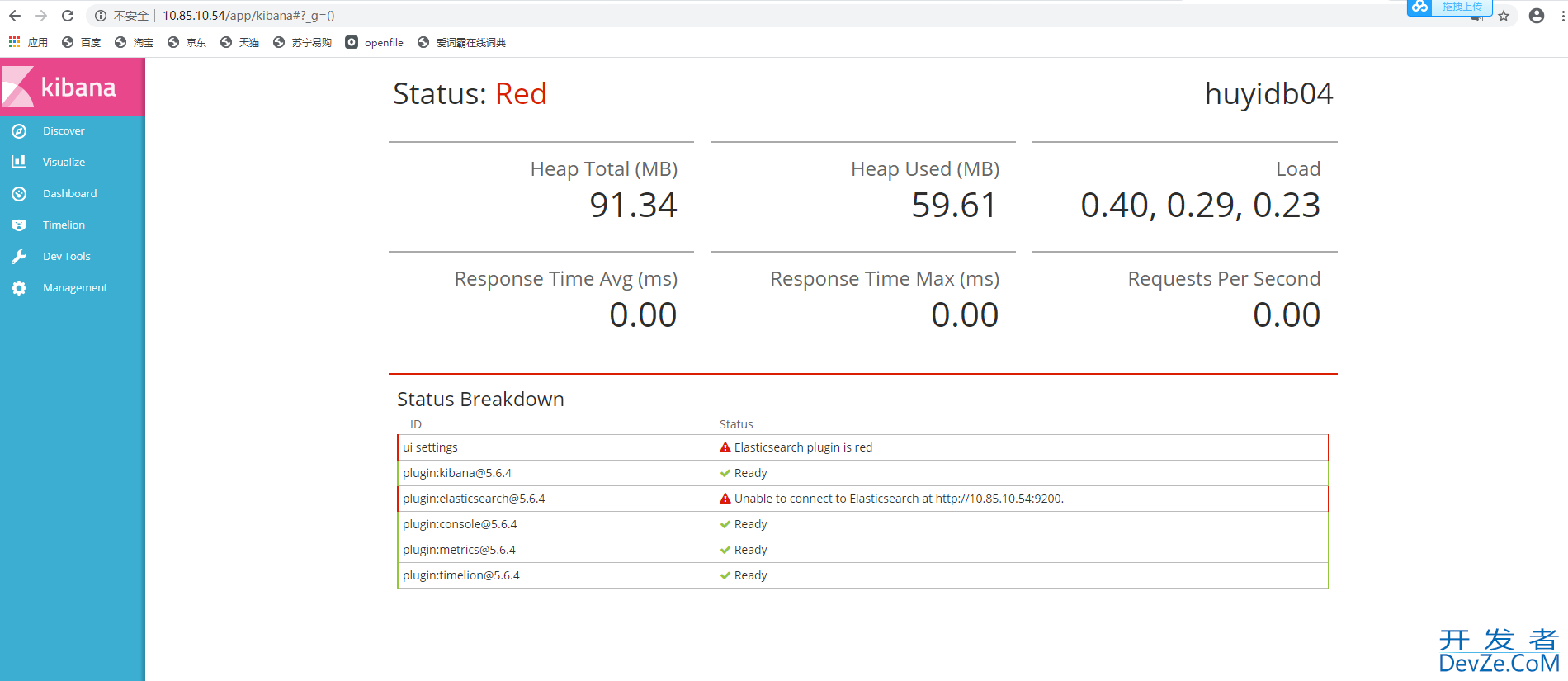Open Visualize via the bar chart icon

pyautogui.click(x=19, y=162)
